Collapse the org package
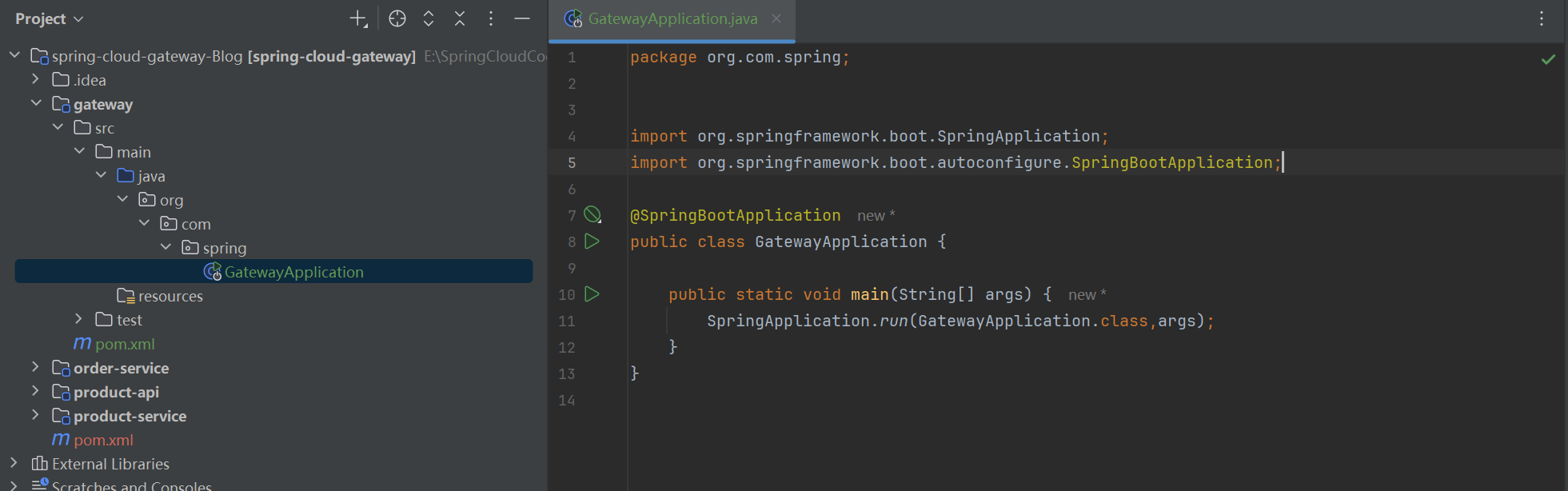This screenshot has height=491, width=1568. pos(122,199)
